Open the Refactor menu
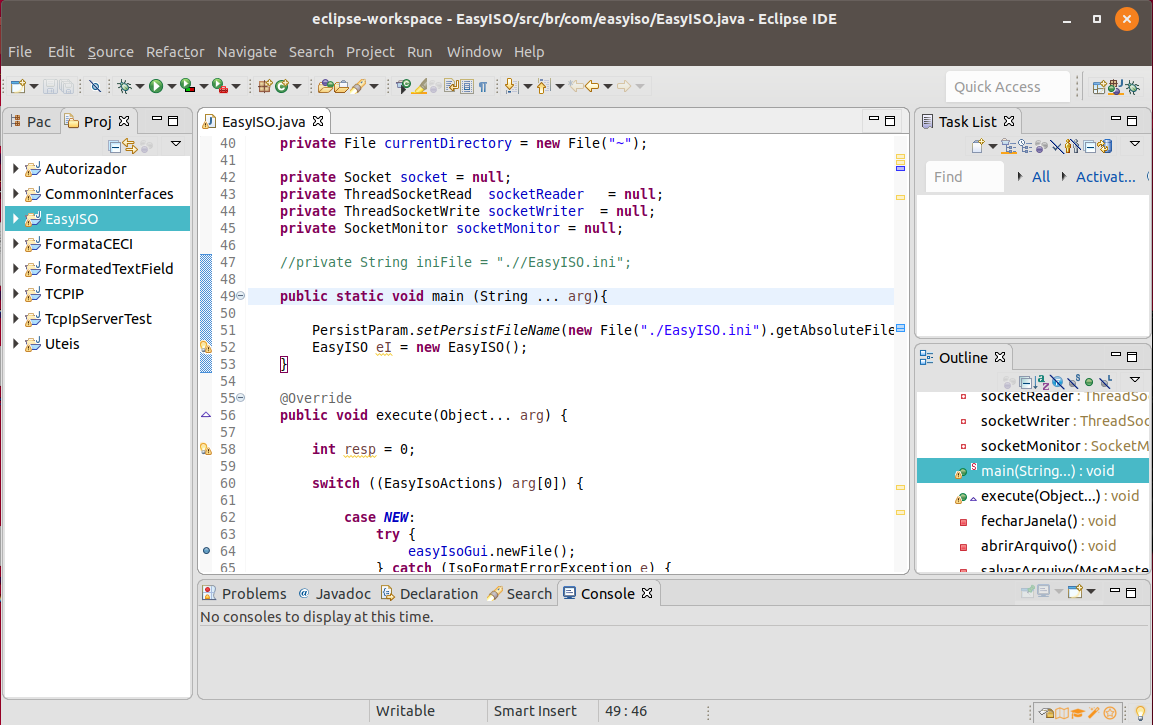This screenshot has height=725, width=1153. tap(175, 52)
